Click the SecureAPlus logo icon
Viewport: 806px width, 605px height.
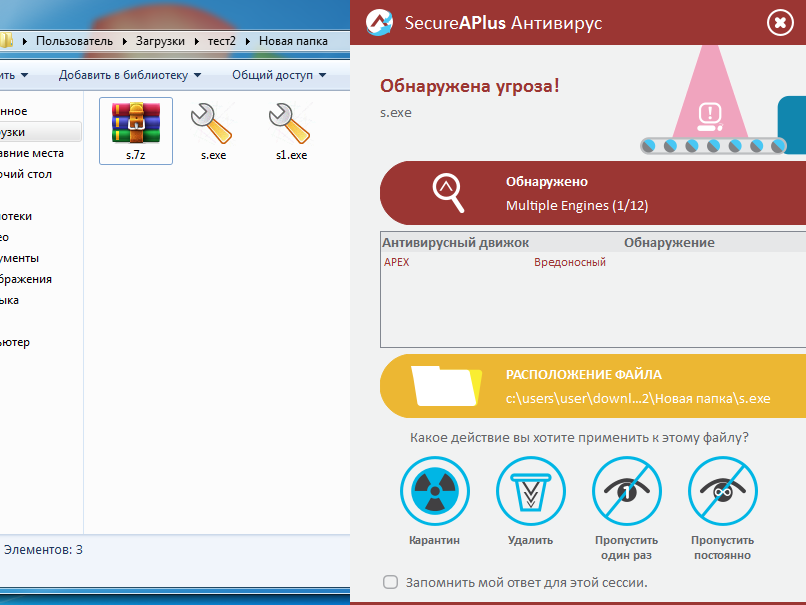pyautogui.click(x=379, y=23)
